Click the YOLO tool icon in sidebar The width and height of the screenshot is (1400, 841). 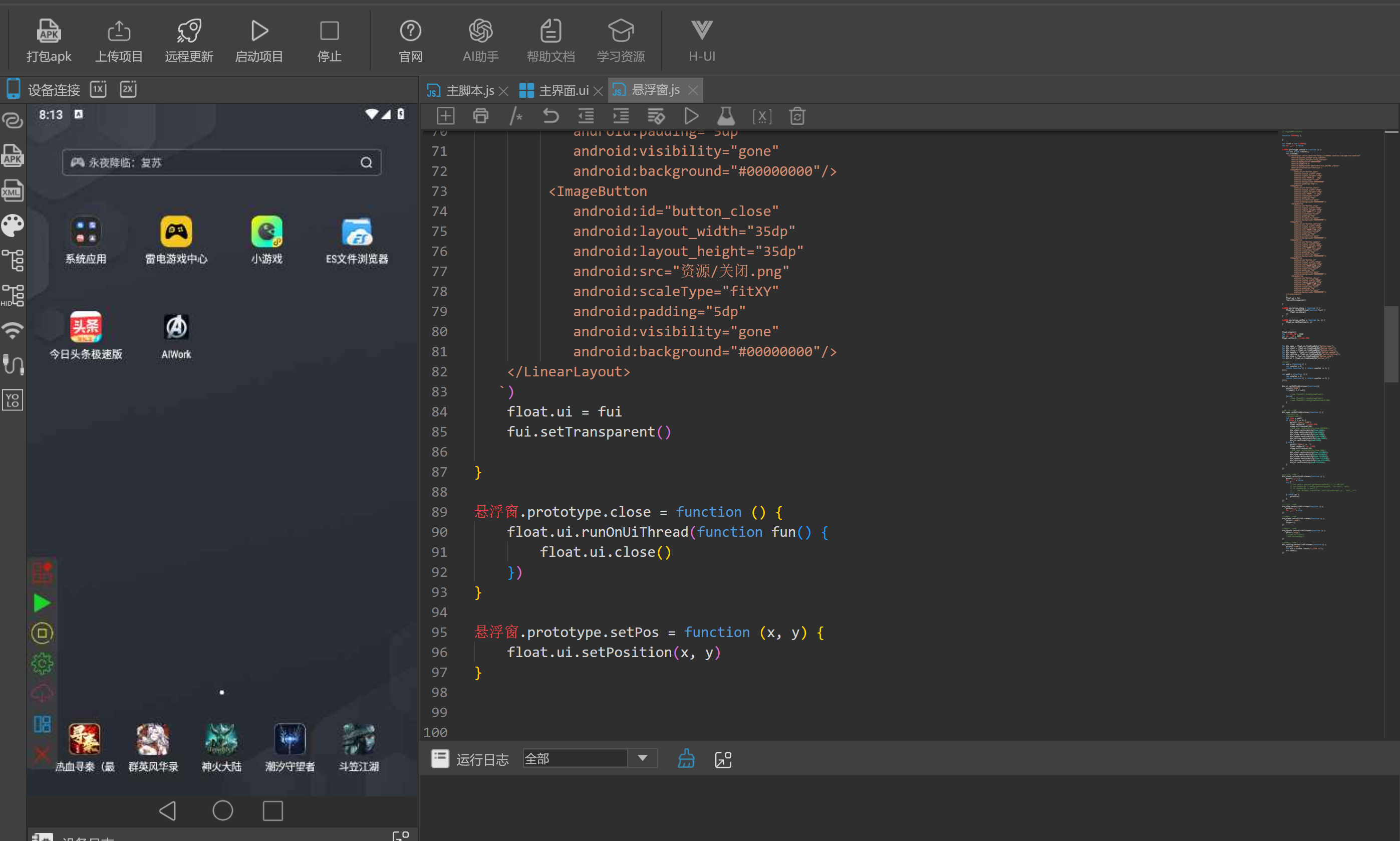pyautogui.click(x=13, y=400)
